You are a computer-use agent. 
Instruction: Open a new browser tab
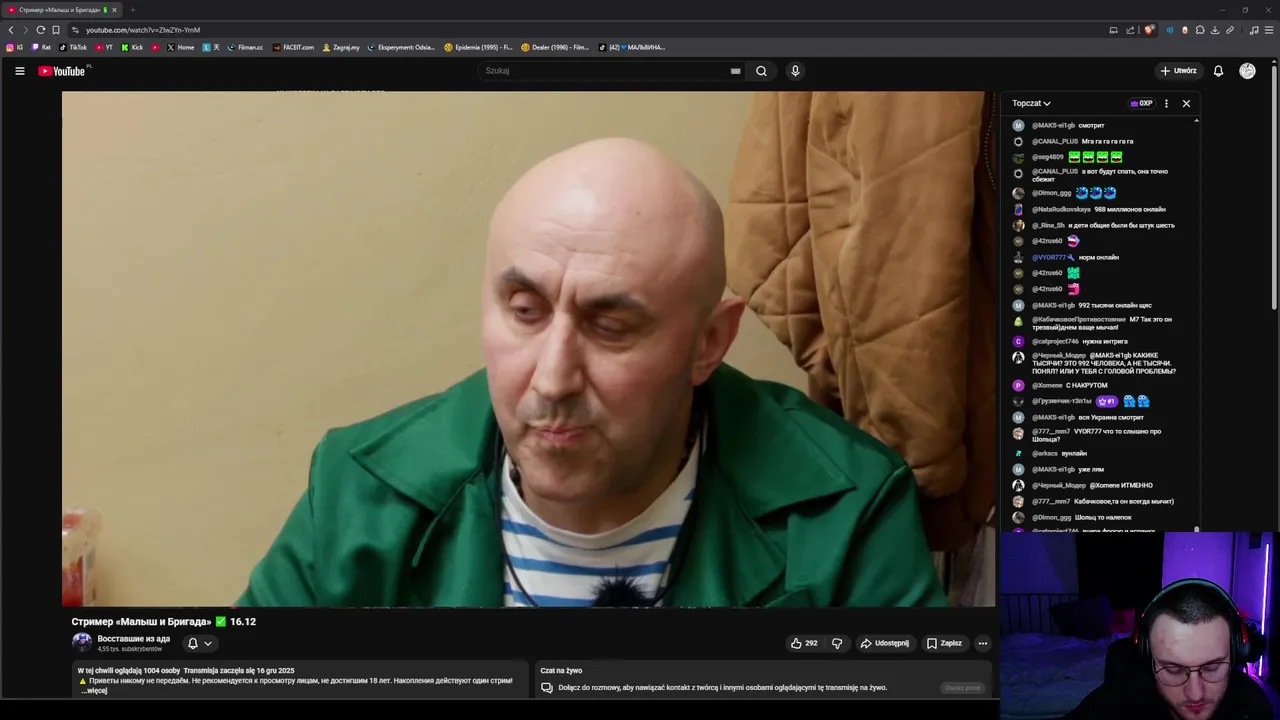click(x=132, y=10)
